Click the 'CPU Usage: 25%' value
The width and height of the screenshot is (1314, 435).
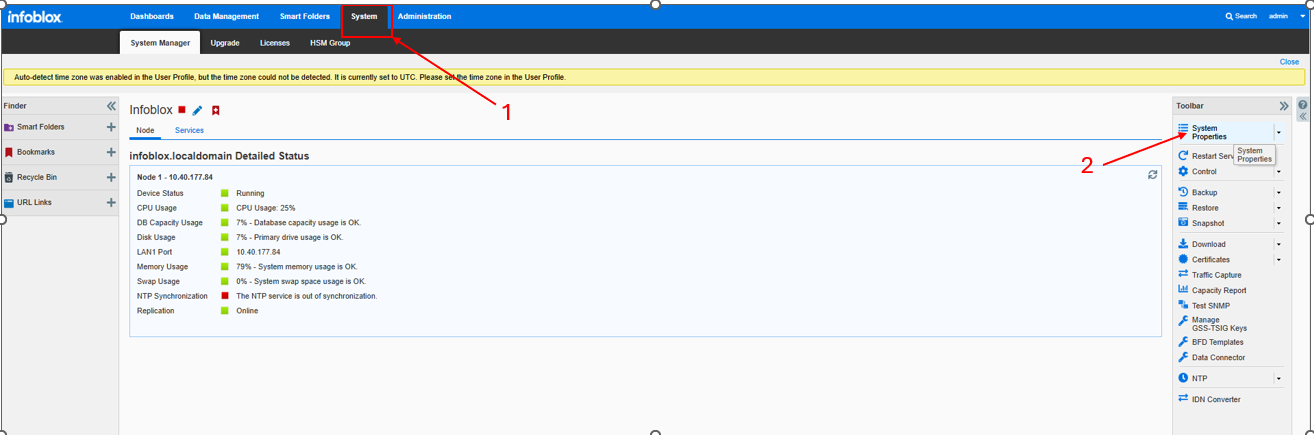tap(266, 208)
